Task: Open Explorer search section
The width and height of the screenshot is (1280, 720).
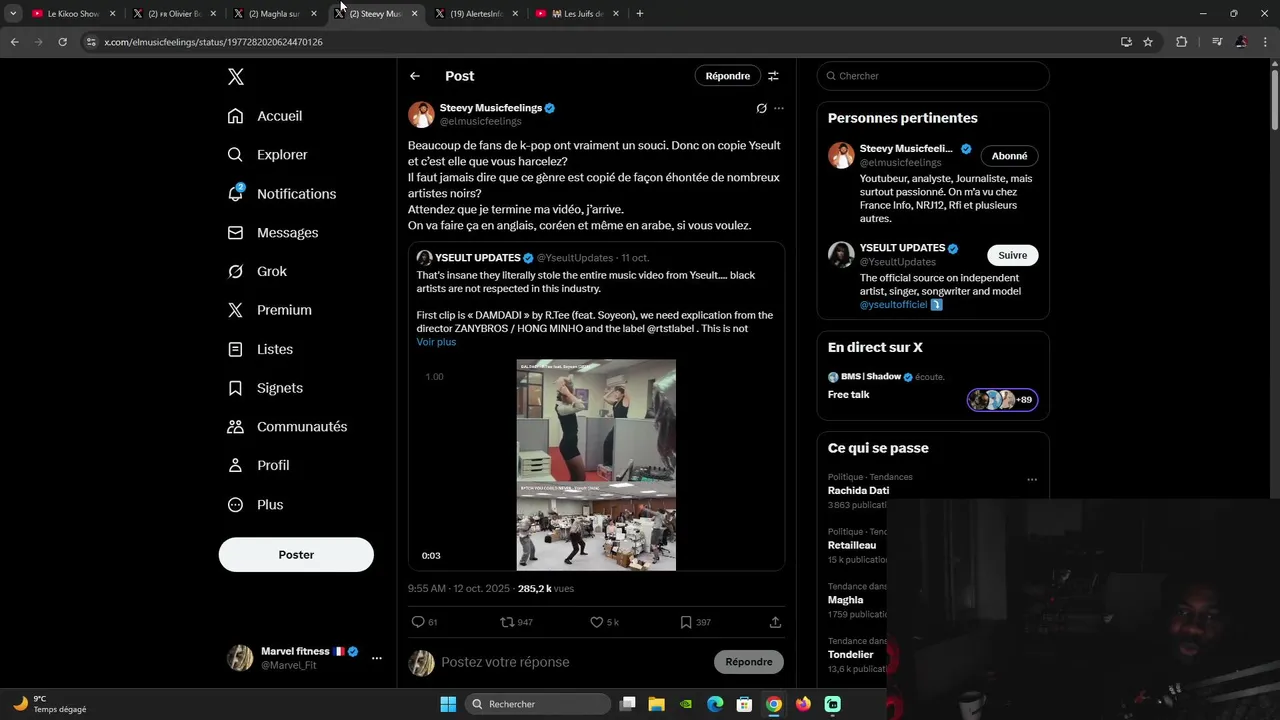Action: coord(267,155)
